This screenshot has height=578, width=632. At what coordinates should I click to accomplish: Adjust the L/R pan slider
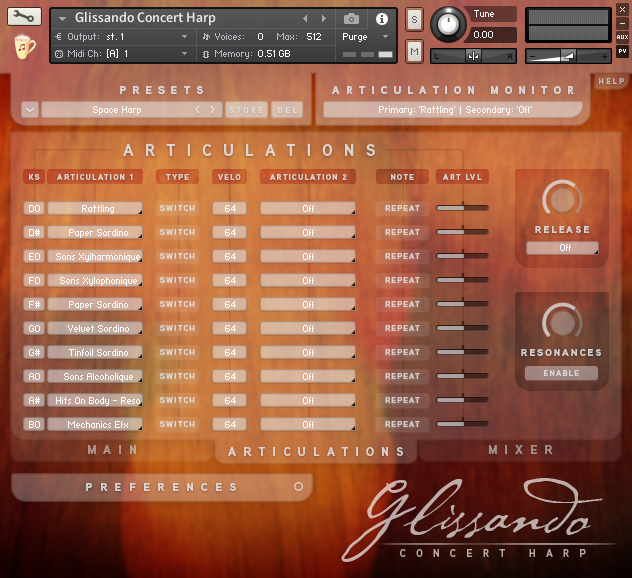pyautogui.click(x=474, y=56)
